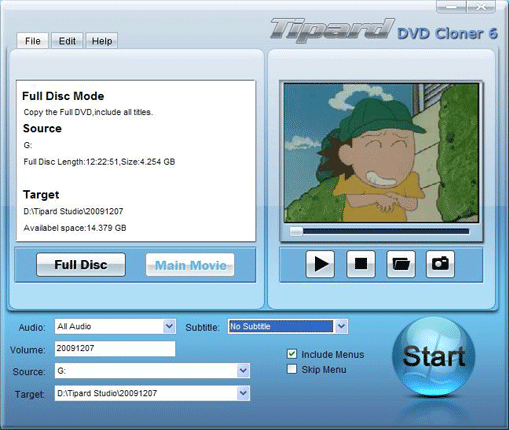Open the Help menu
Screen dimensions: 509x430
[102, 41]
